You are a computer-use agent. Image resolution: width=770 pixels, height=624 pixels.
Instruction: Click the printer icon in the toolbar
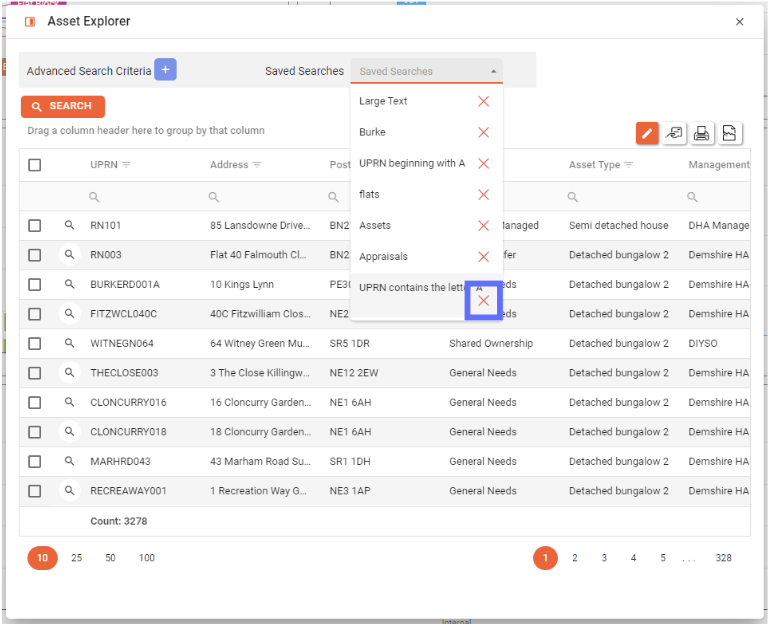point(702,133)
